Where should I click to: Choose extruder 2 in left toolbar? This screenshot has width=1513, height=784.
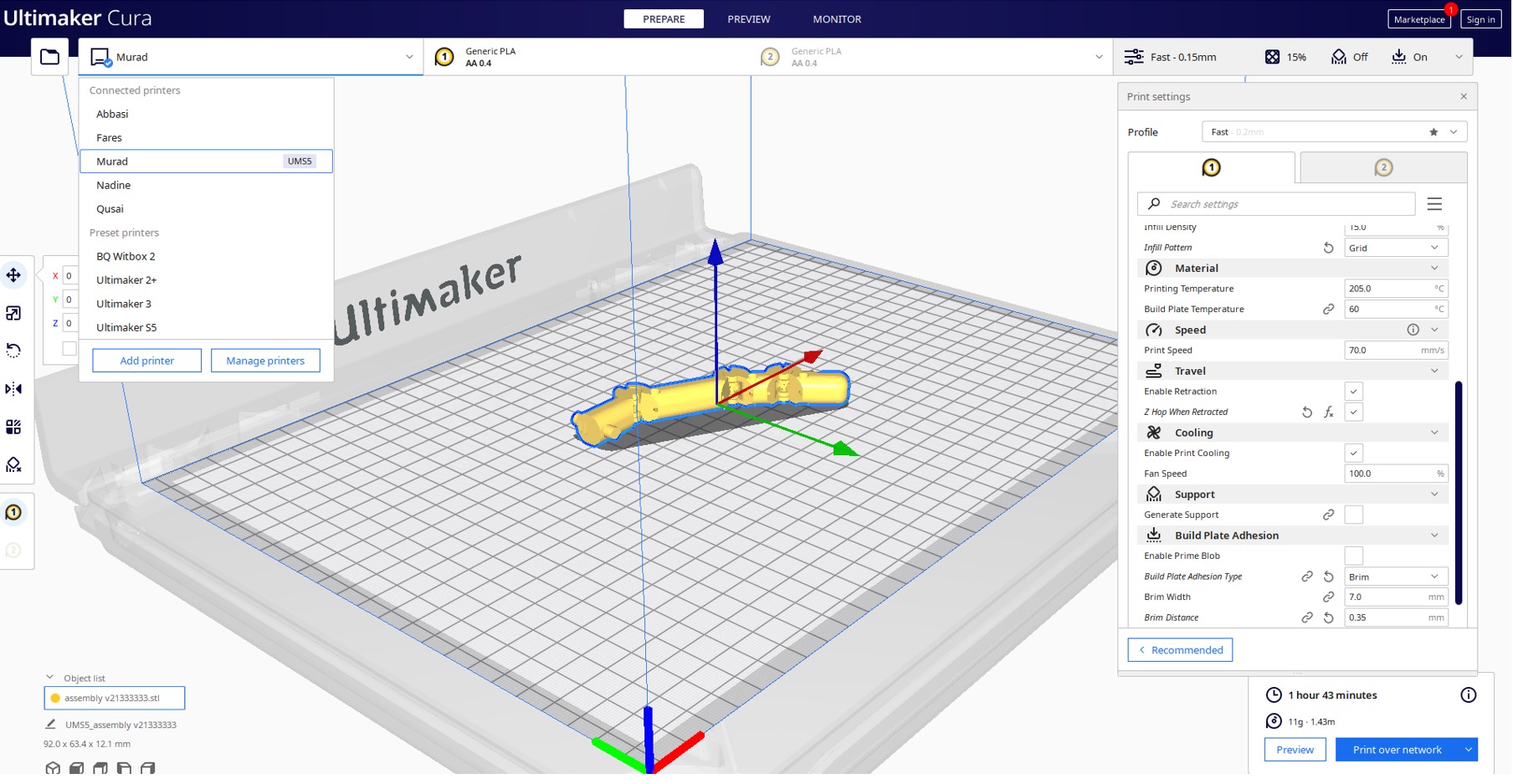(x=14, y=551)
